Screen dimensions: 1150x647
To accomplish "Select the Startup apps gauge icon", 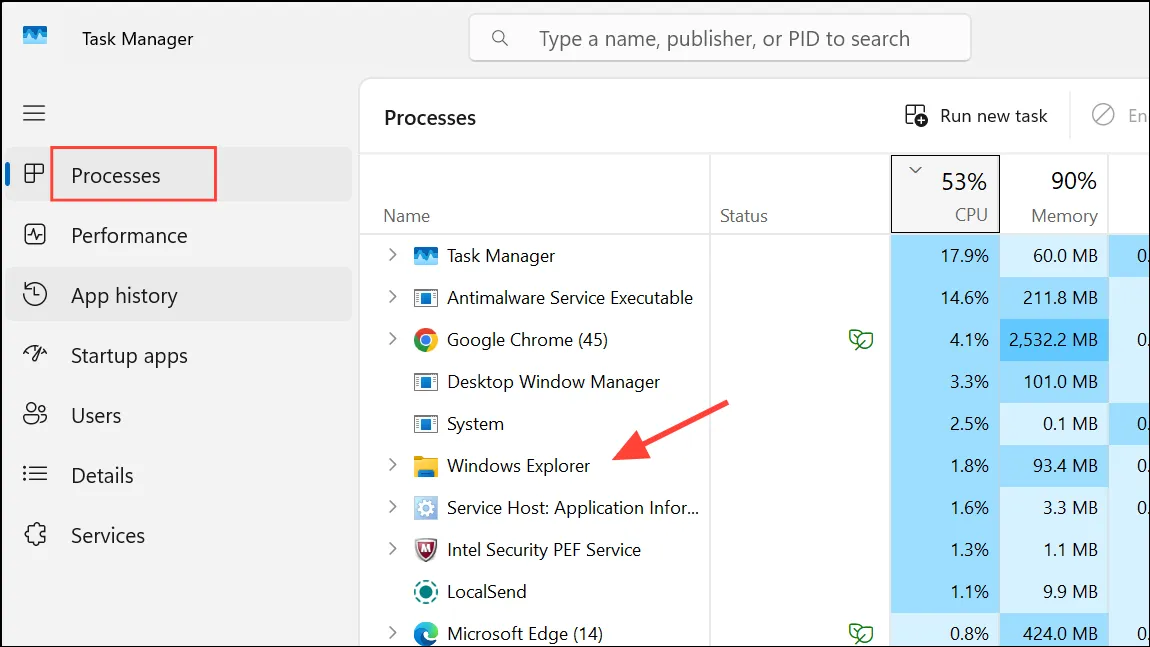I will pyautogui.click(x=34, y=354).
